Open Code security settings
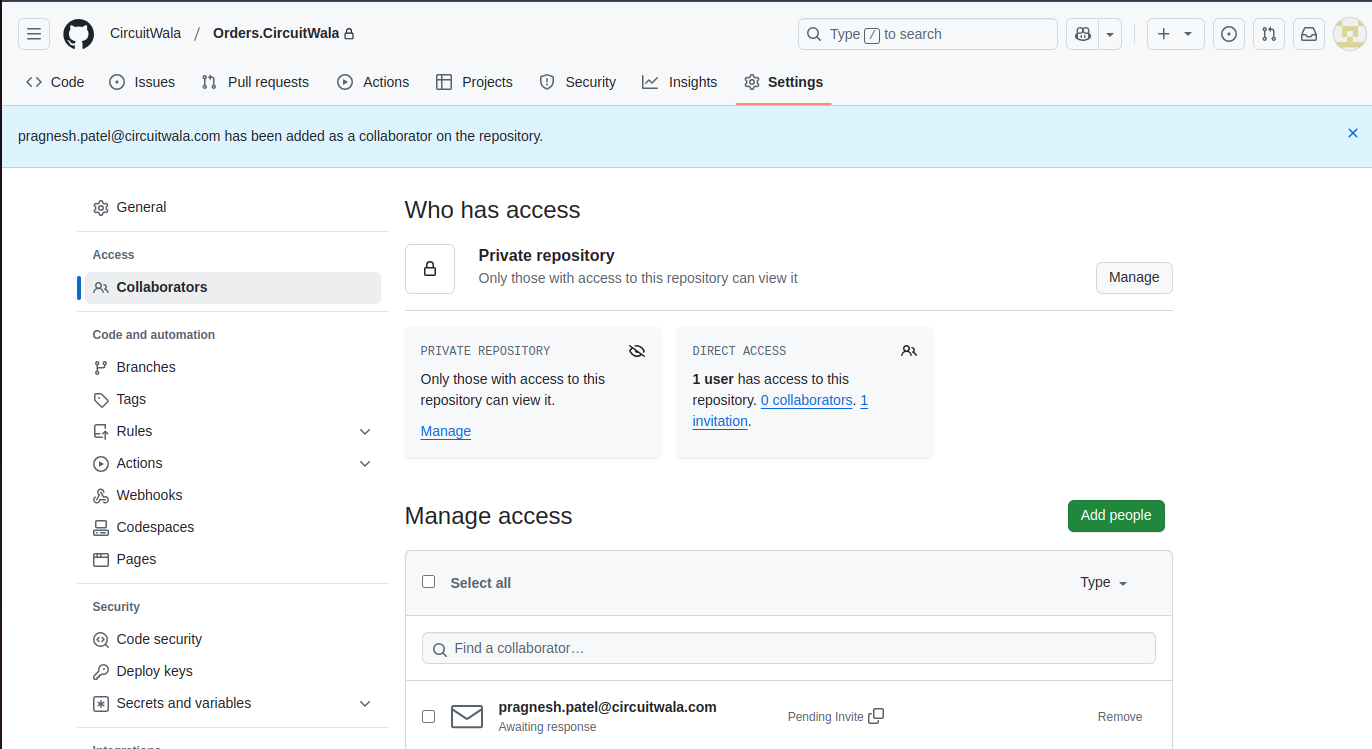Viewport: 1372px width, 749px height. coord(233,639)
